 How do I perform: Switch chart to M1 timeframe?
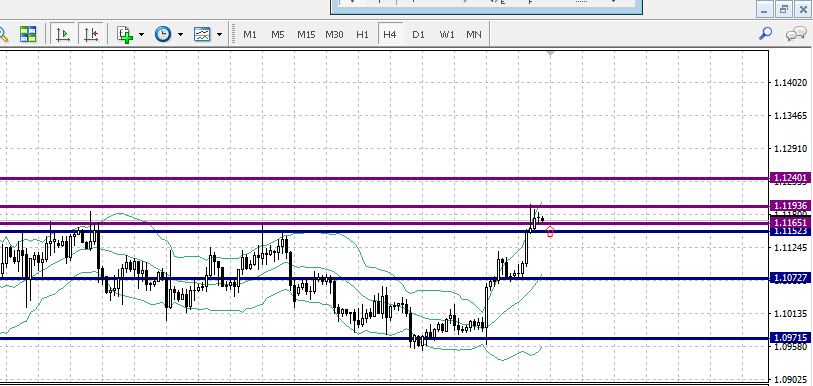click(x=250, y=35)
